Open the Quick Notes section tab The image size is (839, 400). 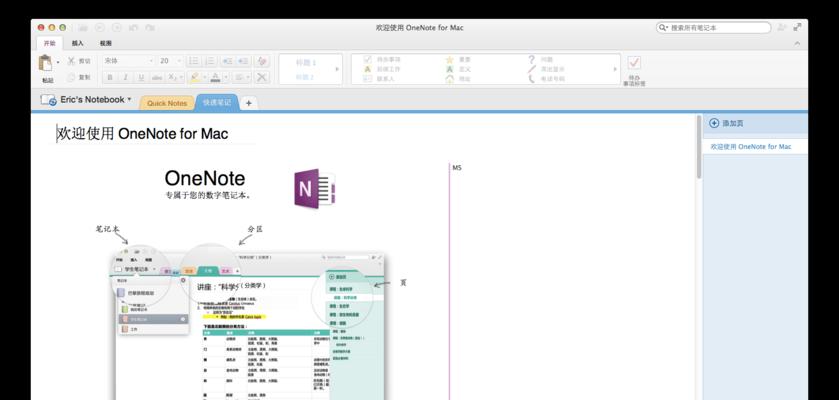pyautogui.click(x=167, y=103)
